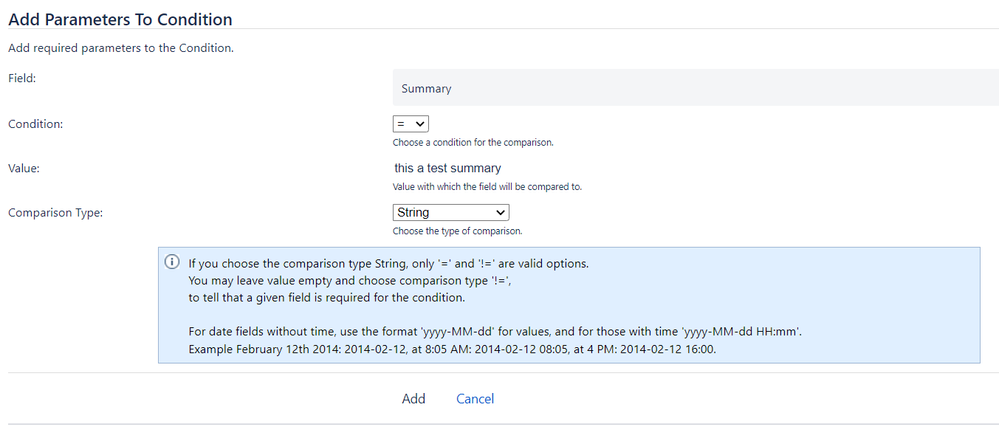Click the 'Condition:' label
This screenshot has height=425, width=999.
coord(35,124)
